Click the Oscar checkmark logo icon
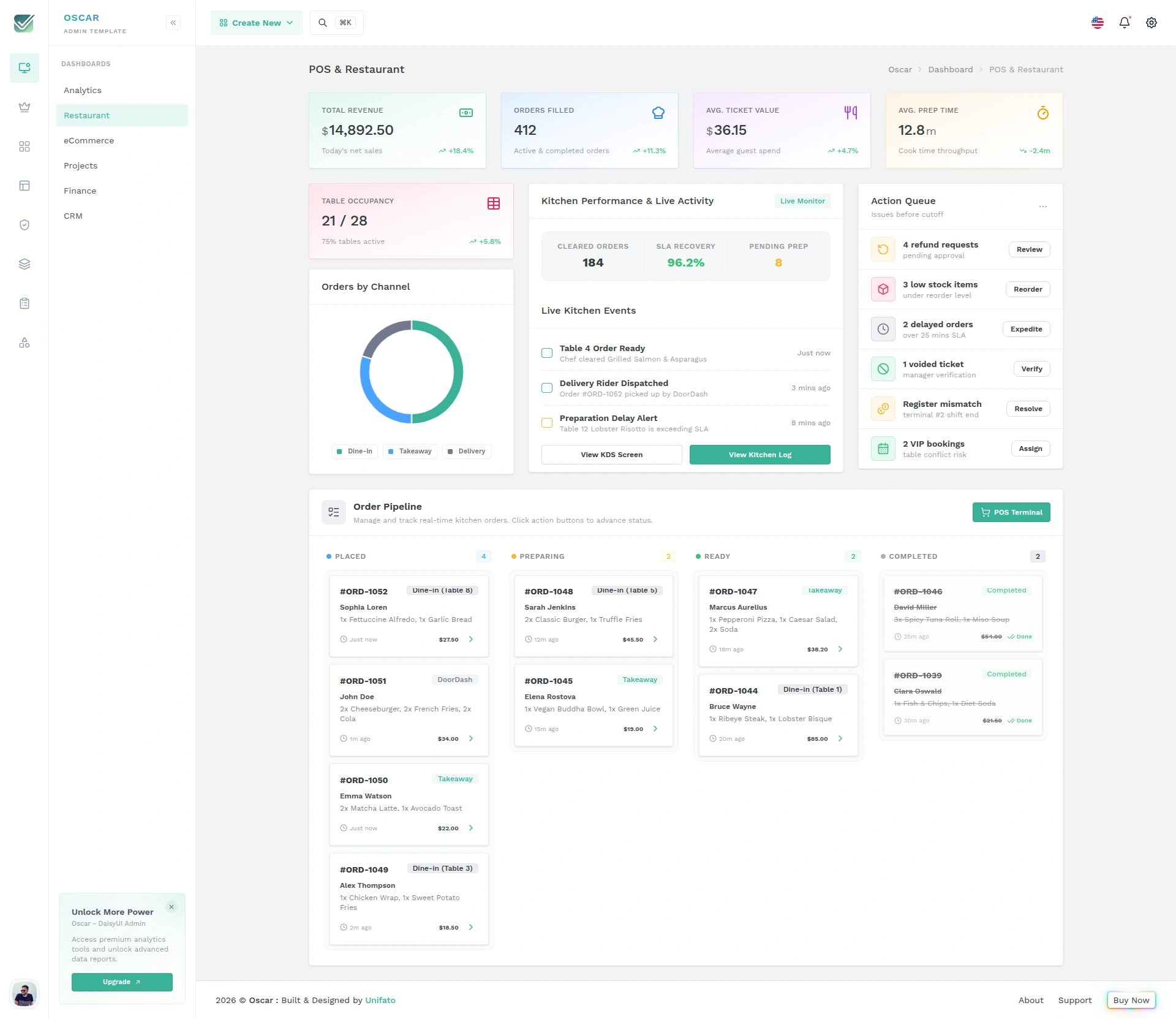1176x1019 pixels. 24,23
